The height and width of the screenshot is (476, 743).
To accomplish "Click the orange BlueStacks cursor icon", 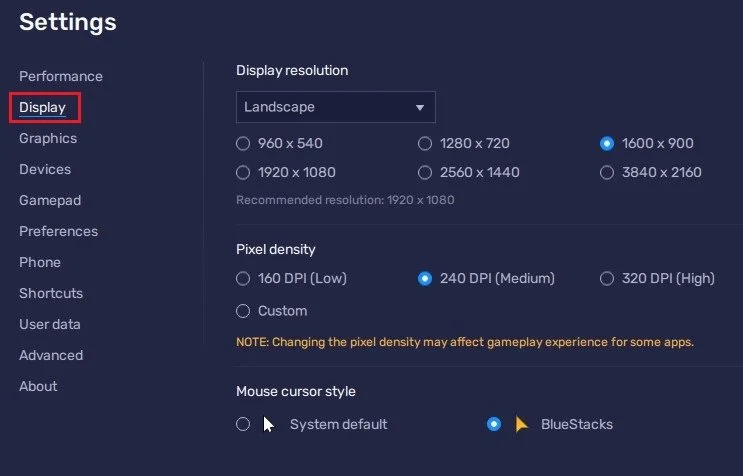I will 521,424.
